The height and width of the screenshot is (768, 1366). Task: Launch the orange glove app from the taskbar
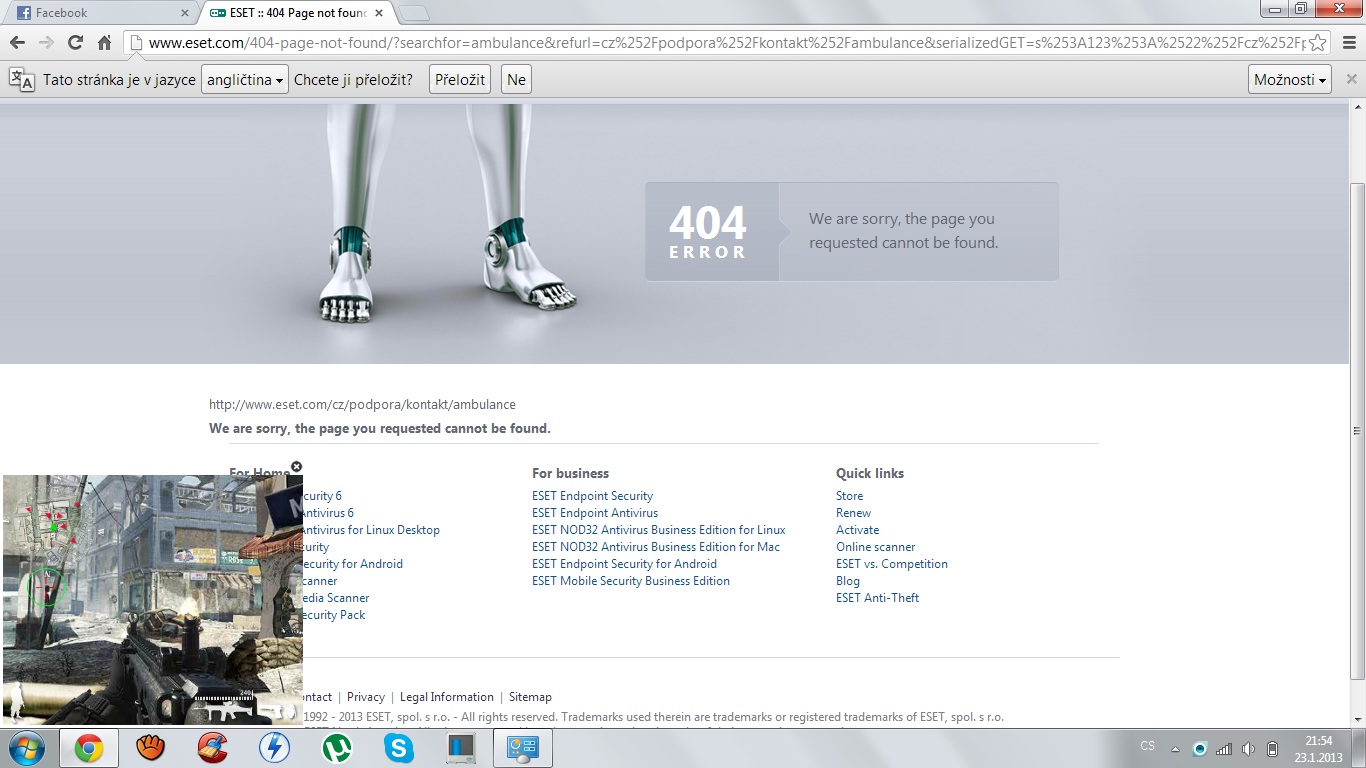pyautogui.click(x=150, y=748)
